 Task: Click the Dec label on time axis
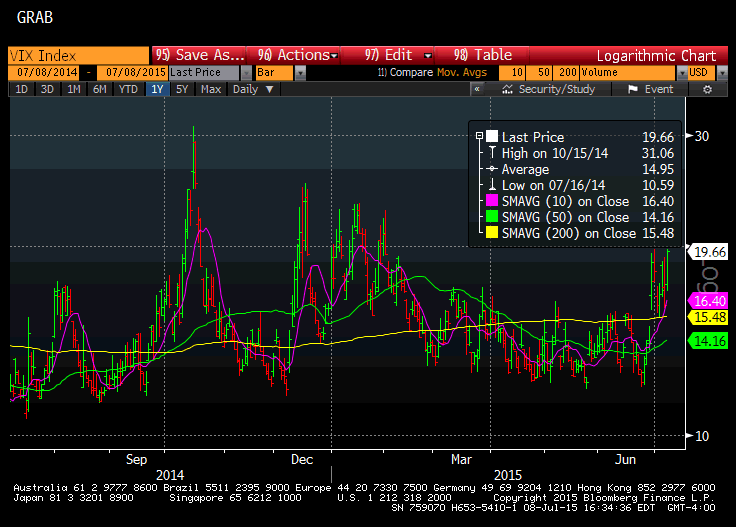[x=302, y=459]
